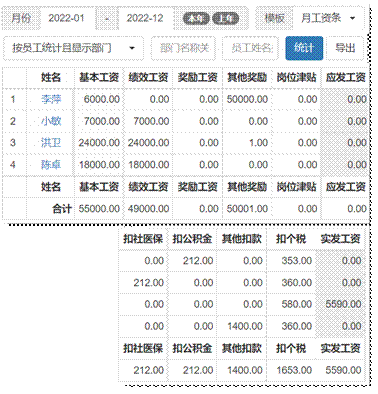Click the 实发工资 column header
378x394 pixels.
coord(340,239)
